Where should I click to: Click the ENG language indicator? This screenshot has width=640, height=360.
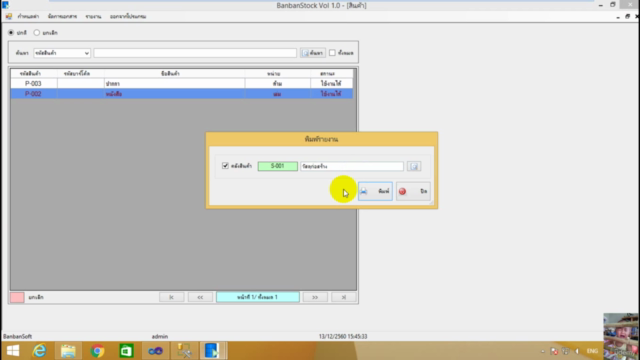tap(592, 351)
